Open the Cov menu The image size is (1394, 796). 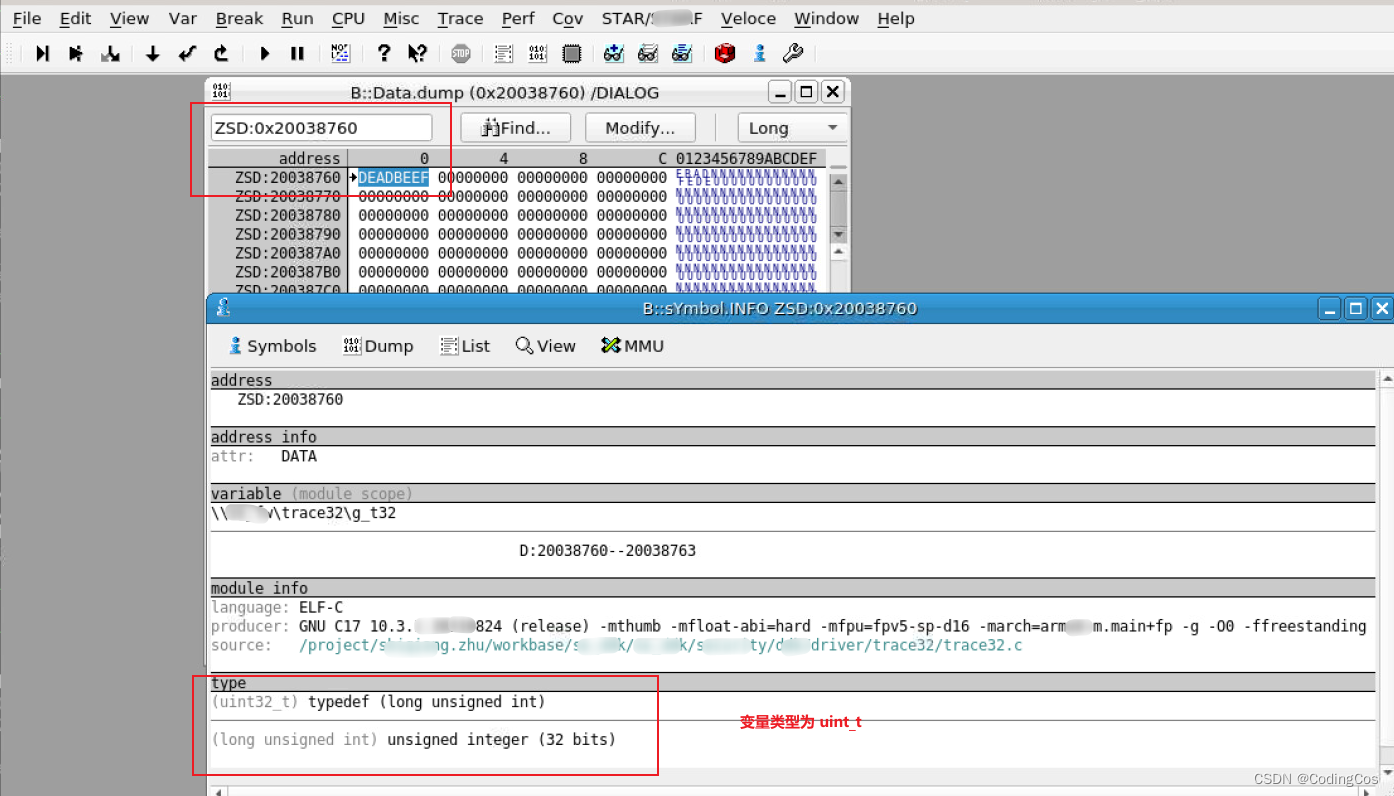[x=567, y=18]
